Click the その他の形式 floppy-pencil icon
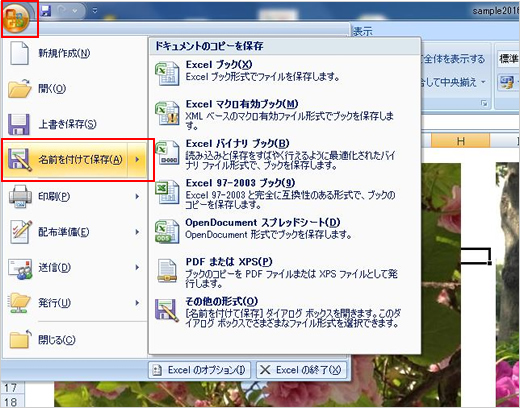This screenshot has width=520, height=408. (x=167, y=310)
